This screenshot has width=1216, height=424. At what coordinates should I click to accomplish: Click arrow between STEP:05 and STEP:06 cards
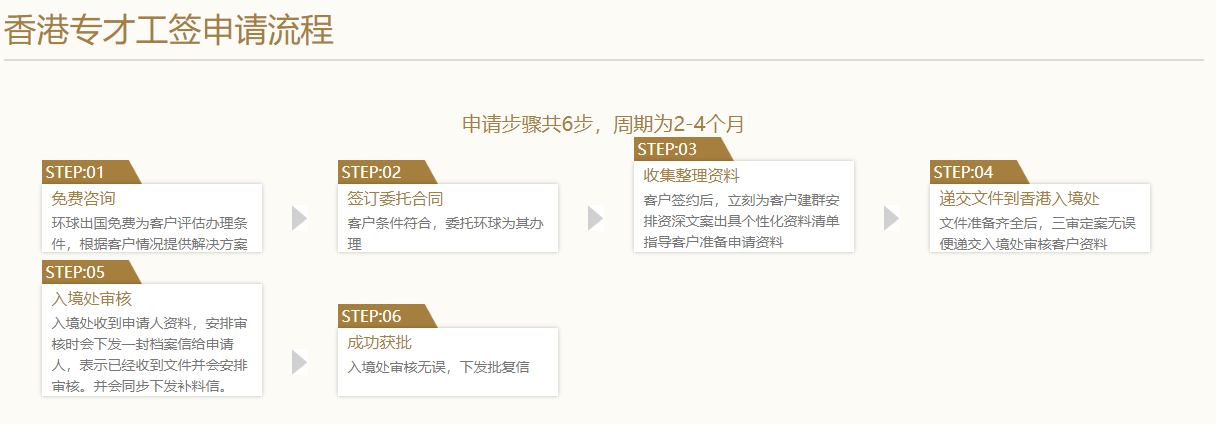[299, 362]
